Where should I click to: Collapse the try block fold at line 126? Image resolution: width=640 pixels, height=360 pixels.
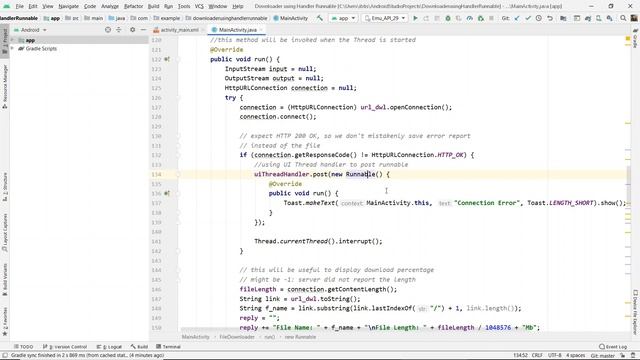click(x=178, y=98)
